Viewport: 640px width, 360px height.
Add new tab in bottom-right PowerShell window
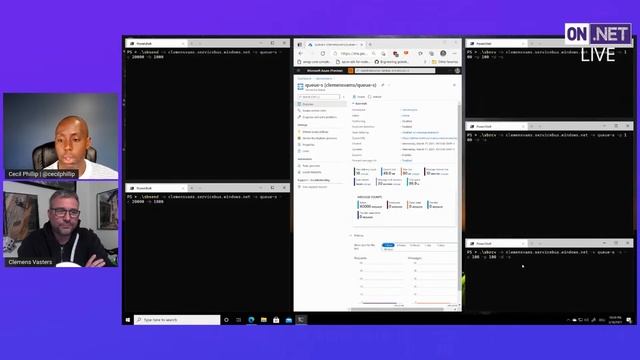click(531, 244)
